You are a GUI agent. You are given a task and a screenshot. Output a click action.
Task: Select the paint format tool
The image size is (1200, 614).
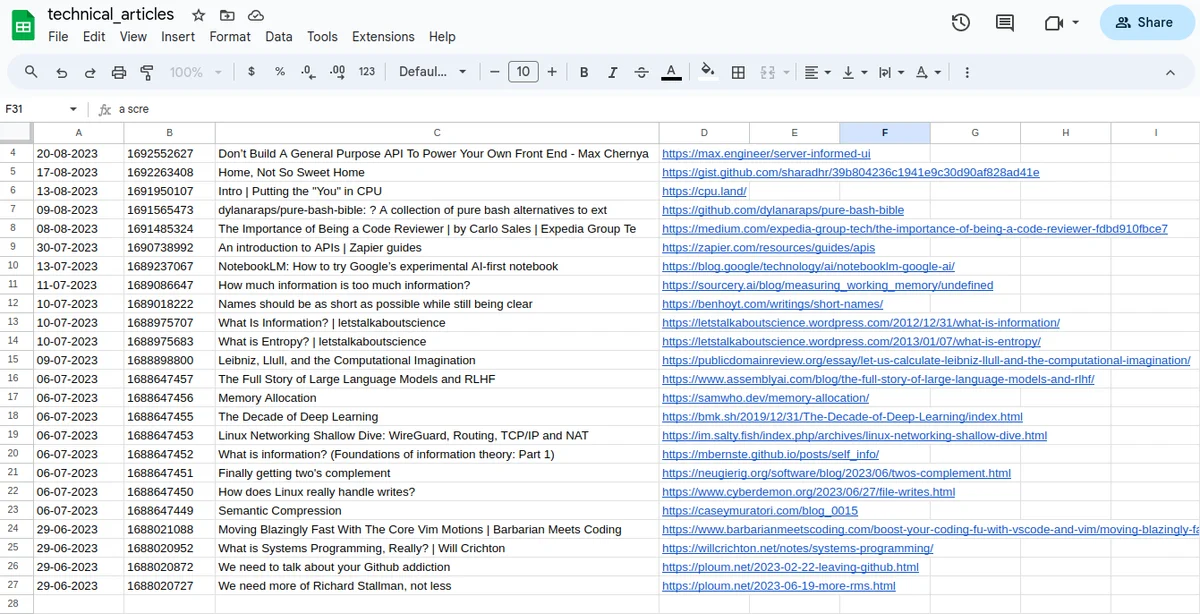coord(147,72)
